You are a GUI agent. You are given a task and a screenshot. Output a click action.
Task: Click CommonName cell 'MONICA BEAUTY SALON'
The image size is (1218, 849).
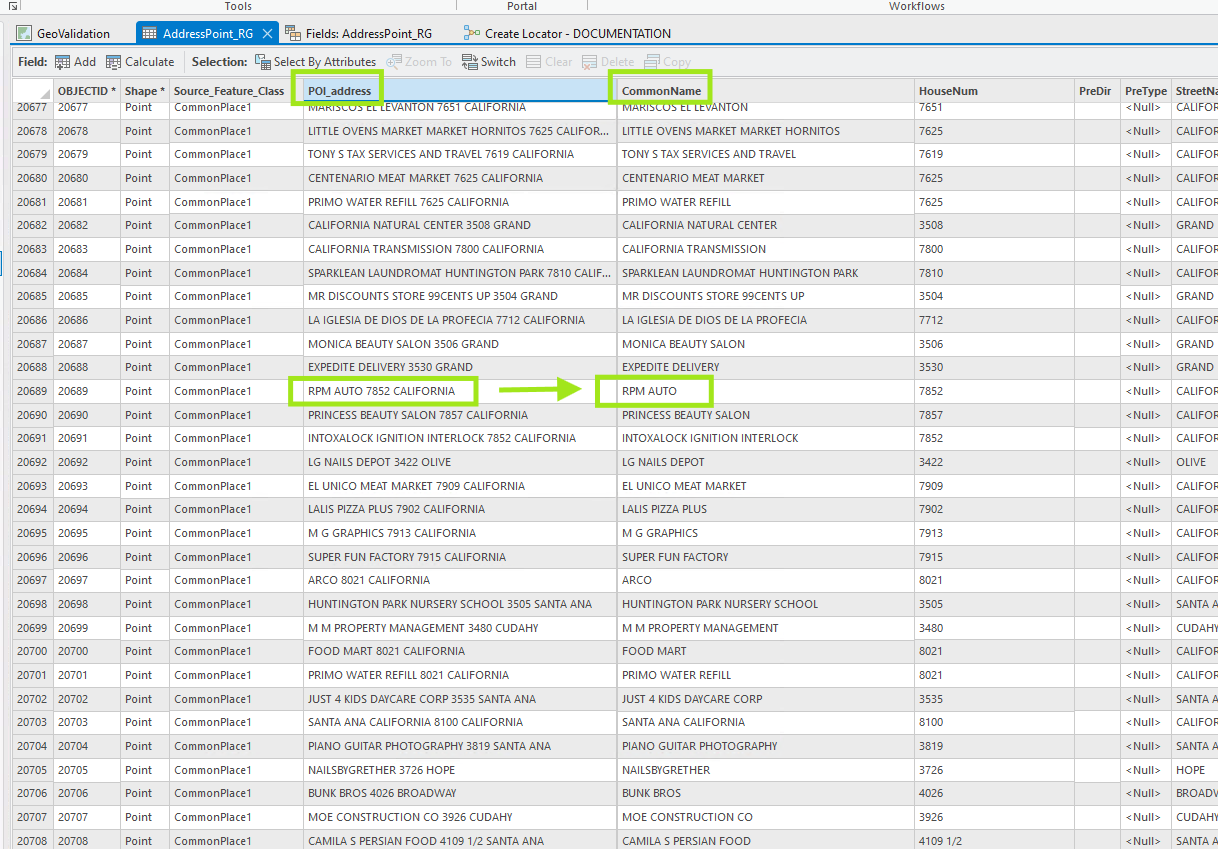point(765,344)
